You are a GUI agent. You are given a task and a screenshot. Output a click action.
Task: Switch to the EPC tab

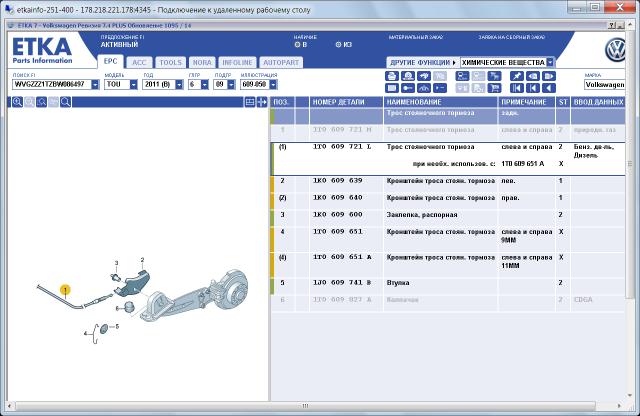point(111,61)
